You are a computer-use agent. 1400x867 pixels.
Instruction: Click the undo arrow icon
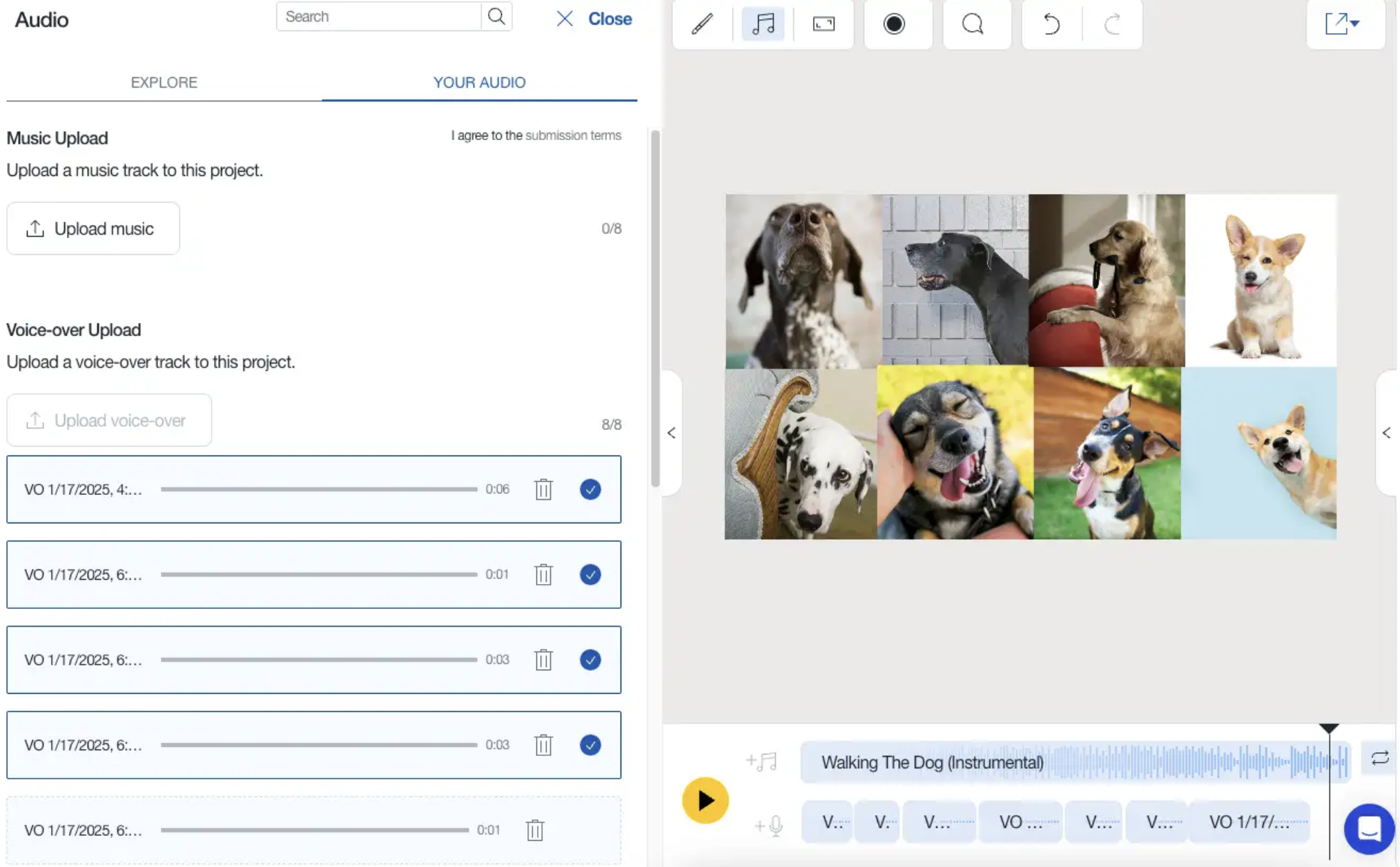(x=1051, y=24)
